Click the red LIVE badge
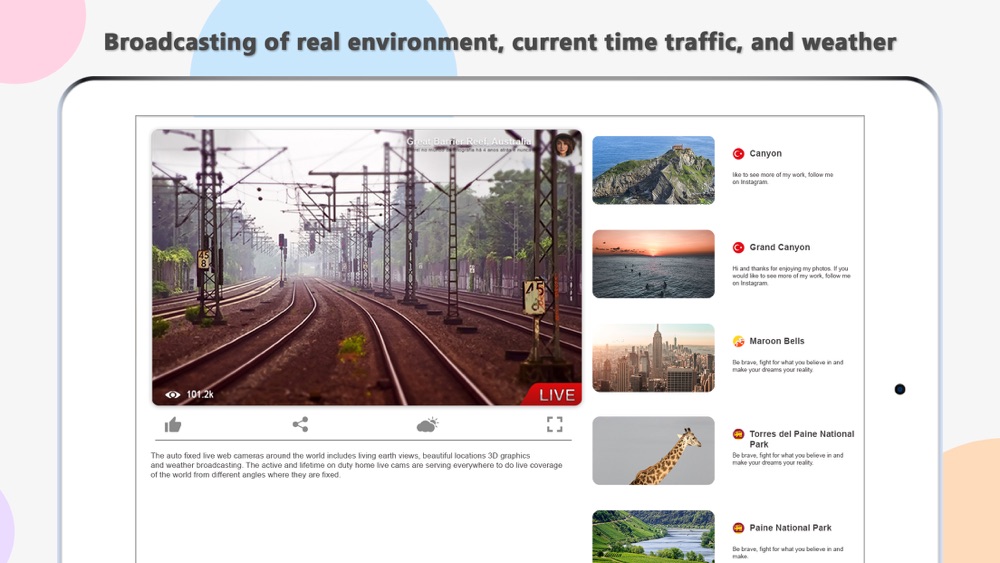Screen dimensions: 1000x563 [x=552, y=394]
